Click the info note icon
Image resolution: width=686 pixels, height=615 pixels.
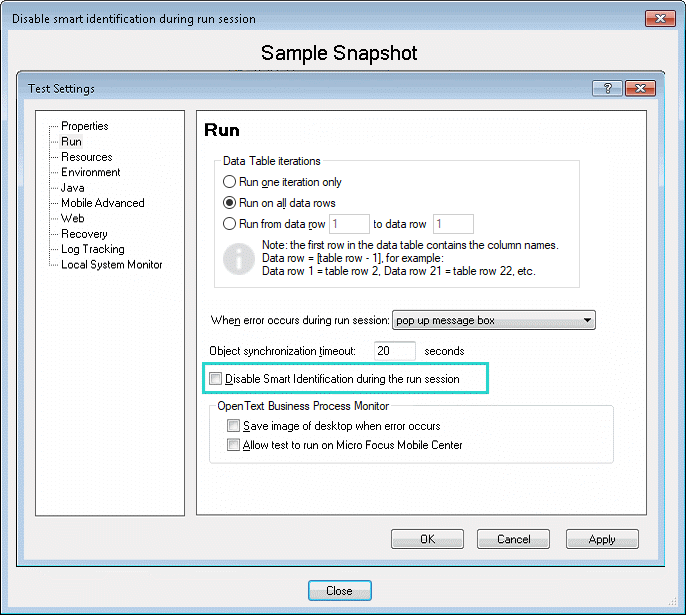[239, 256]
